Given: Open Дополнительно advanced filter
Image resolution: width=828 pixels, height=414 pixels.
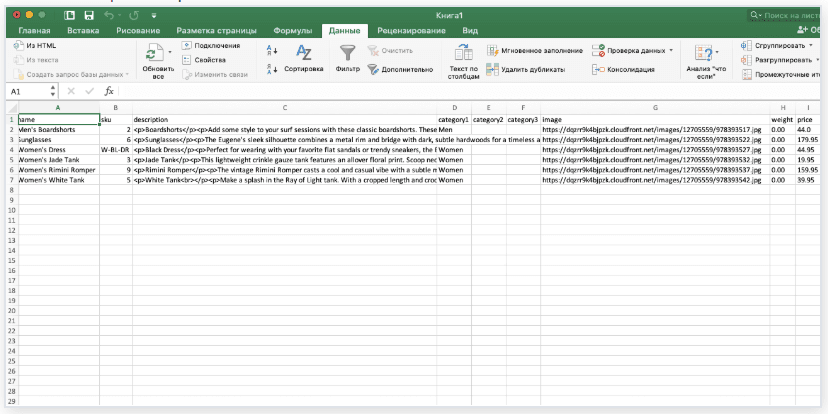Looking at the screenshot, I should [x=400, y=69].
